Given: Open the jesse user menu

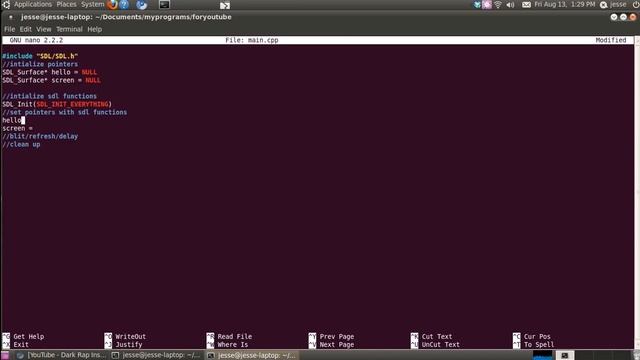Looking at the screenshot, I should (618, 4).
